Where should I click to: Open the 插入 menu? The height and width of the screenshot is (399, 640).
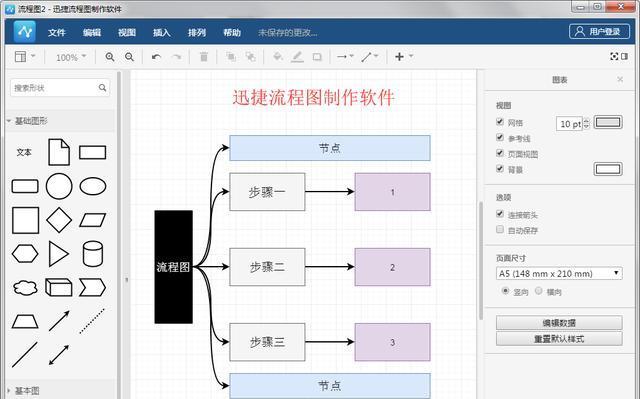162,32
